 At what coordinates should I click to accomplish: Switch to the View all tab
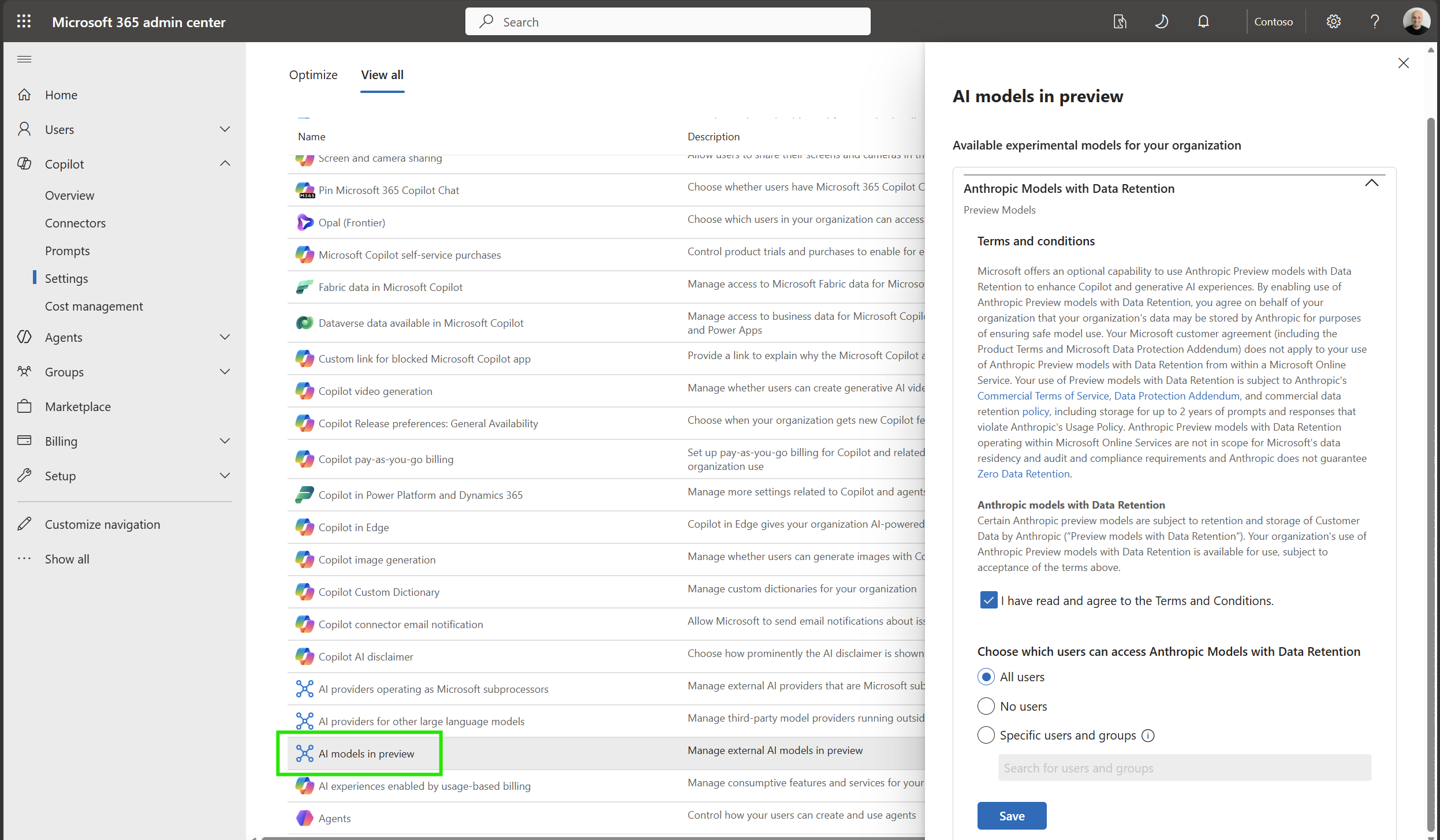click(x=382, y=75)
